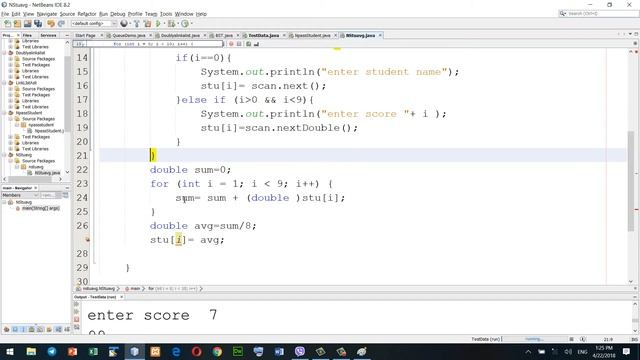Open Excel from taskbar
The width and height of the screenshot is (640, 360).
93,351
